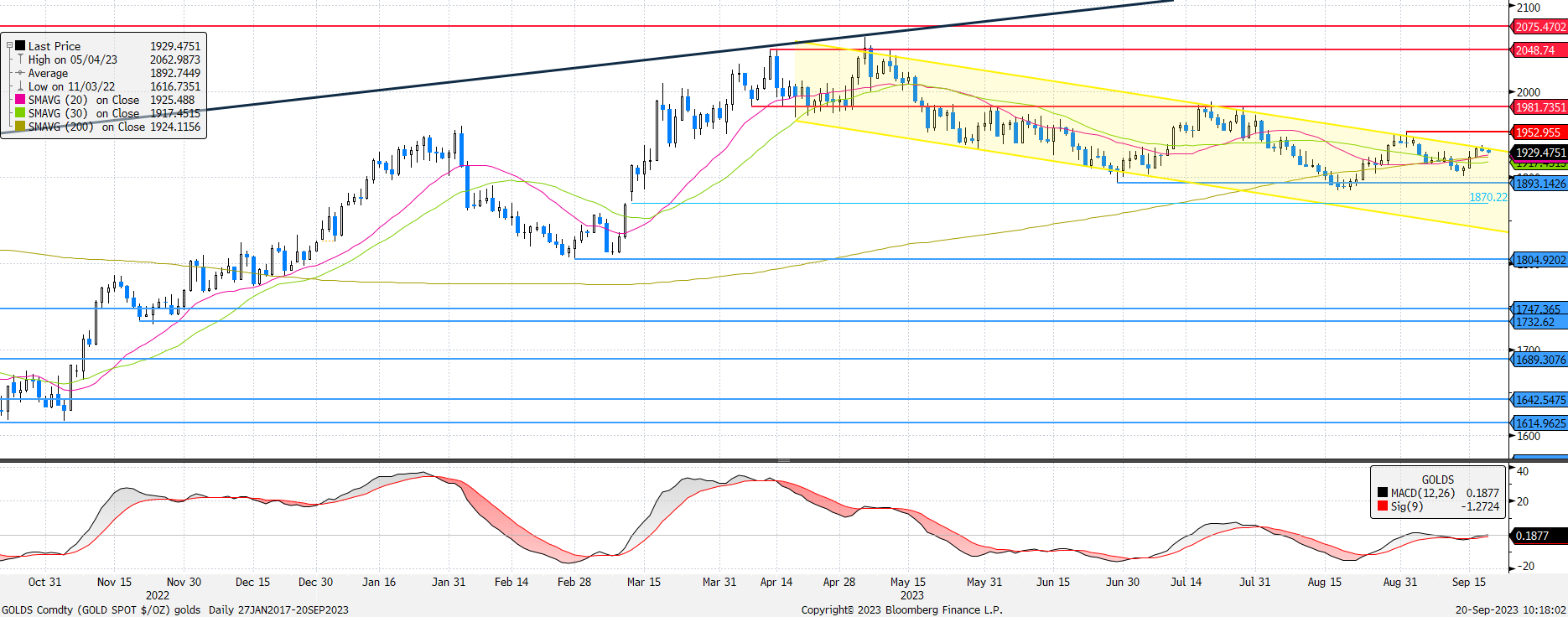Click the black Last Price color swatch
Screen dimensions: 1568x617
pyautogui.click(x=20, y=46)
